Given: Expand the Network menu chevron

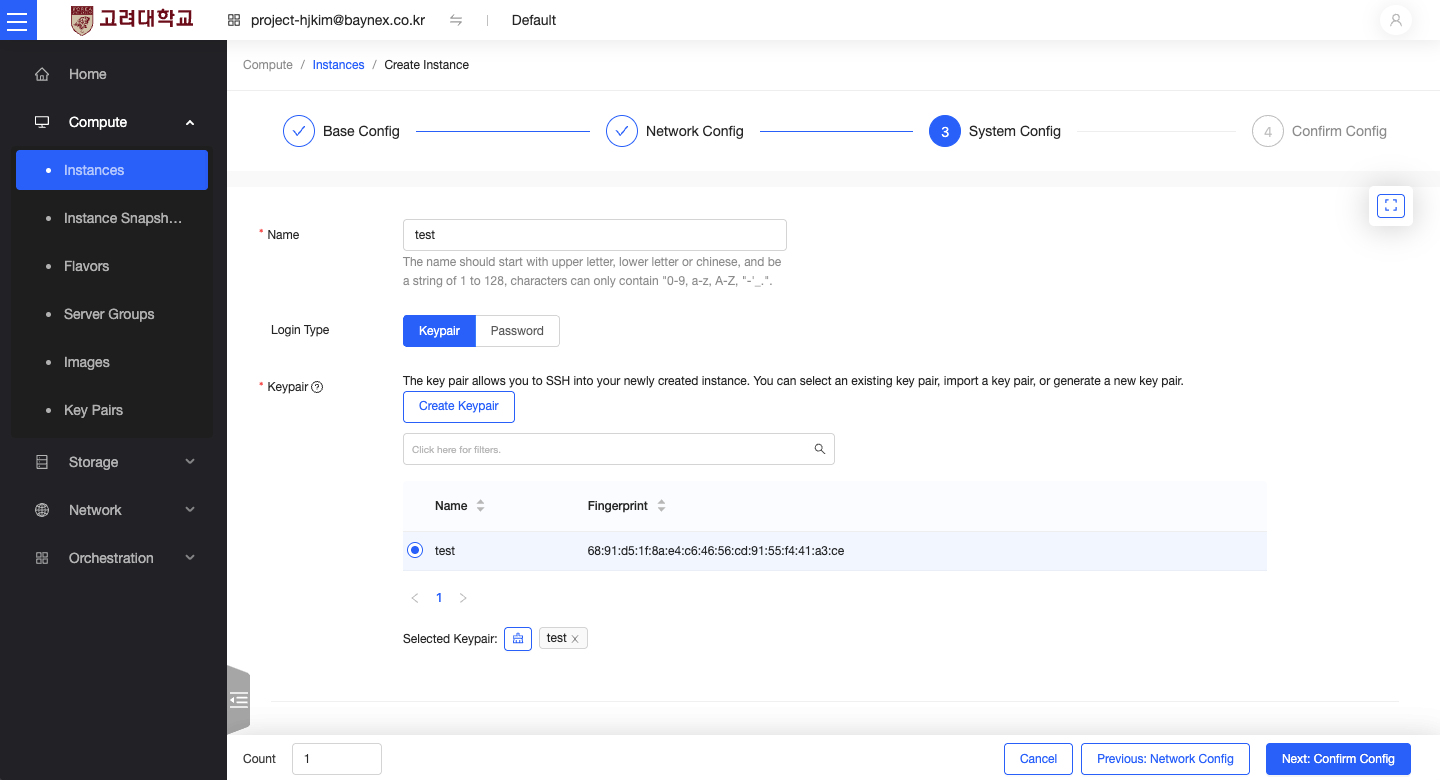Looking at the screenshot, I should click(190, 510).
